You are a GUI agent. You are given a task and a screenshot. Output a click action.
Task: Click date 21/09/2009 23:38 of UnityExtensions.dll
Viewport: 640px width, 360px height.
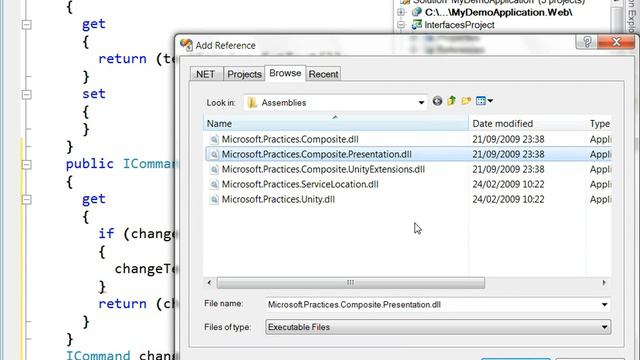[x=508, y=169]
